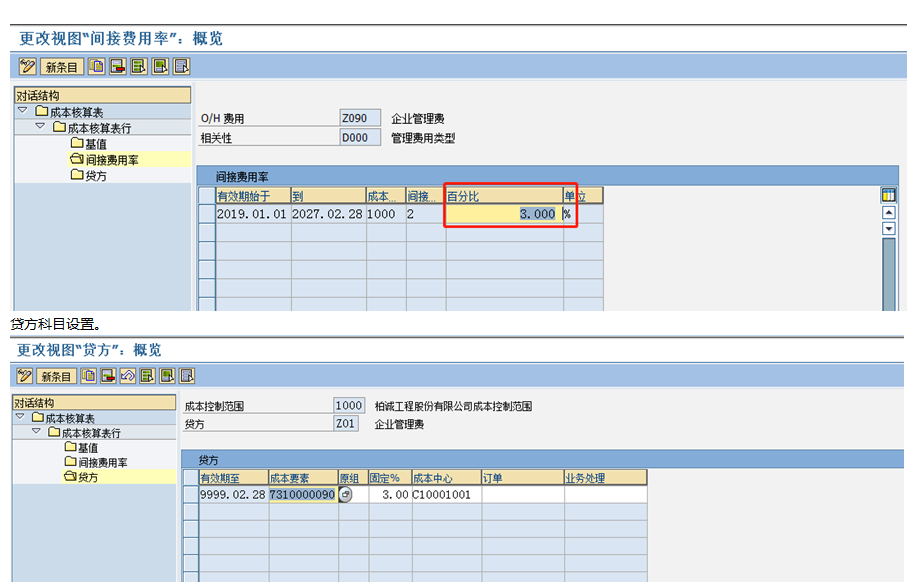Image resolution: width=909 pixels, height=584 pixels.
Task: Click date cell 2027.02.28
Action: [329, 213]
